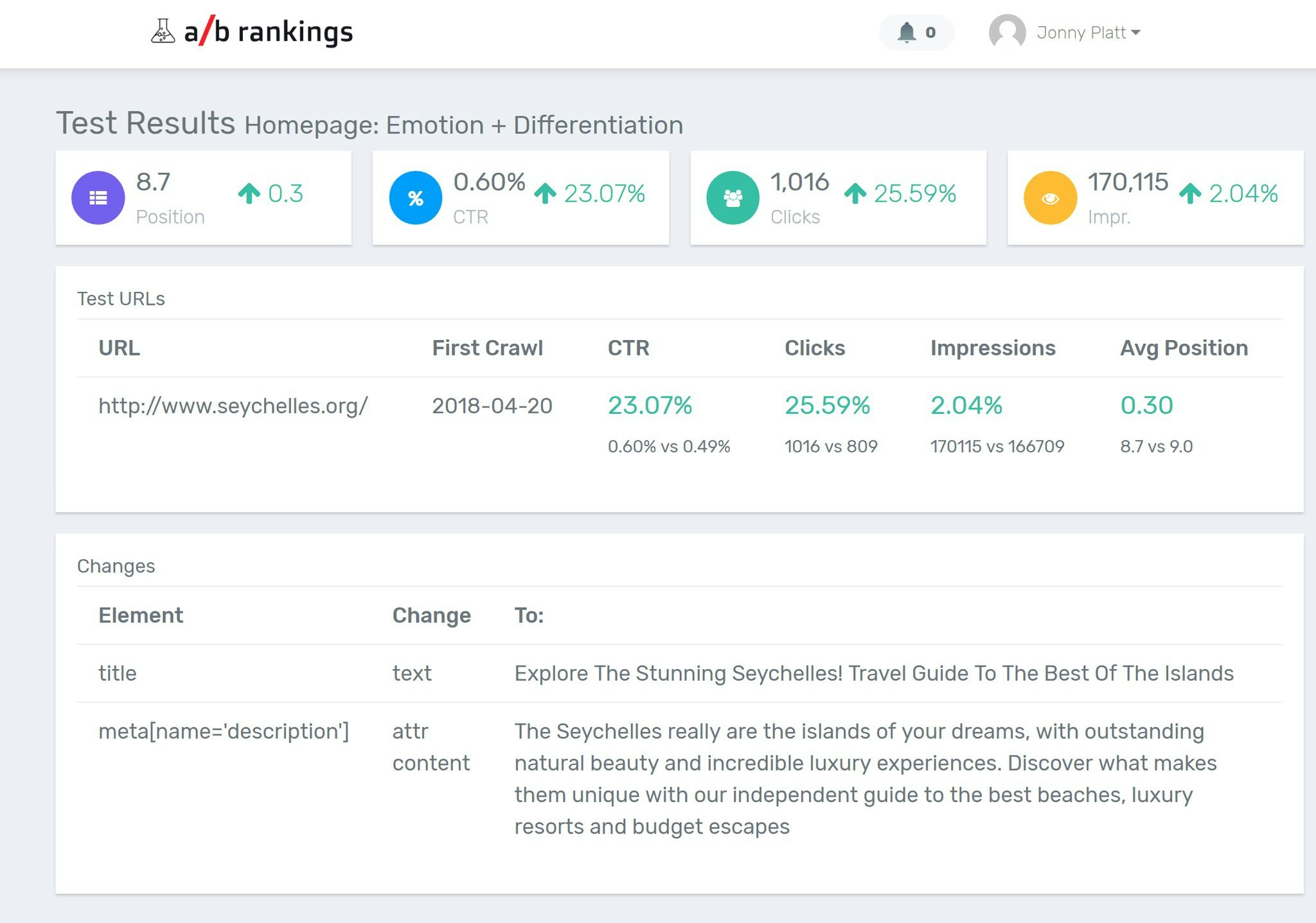Viewport: 1316px width, 923px height.
Task: Click the user avatar picture
Action: [1006, 31]
